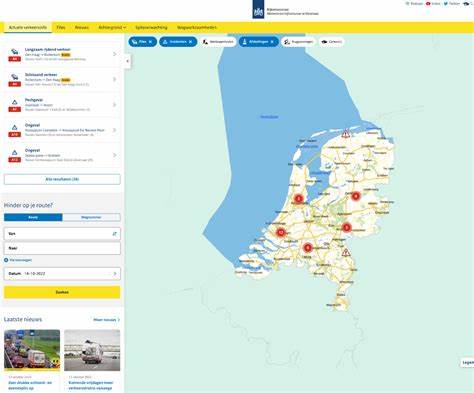This screenshot has height=393, width=474.
Task: Remove the Afsluitingen filter with its X
Action: [x=272, y=42]
